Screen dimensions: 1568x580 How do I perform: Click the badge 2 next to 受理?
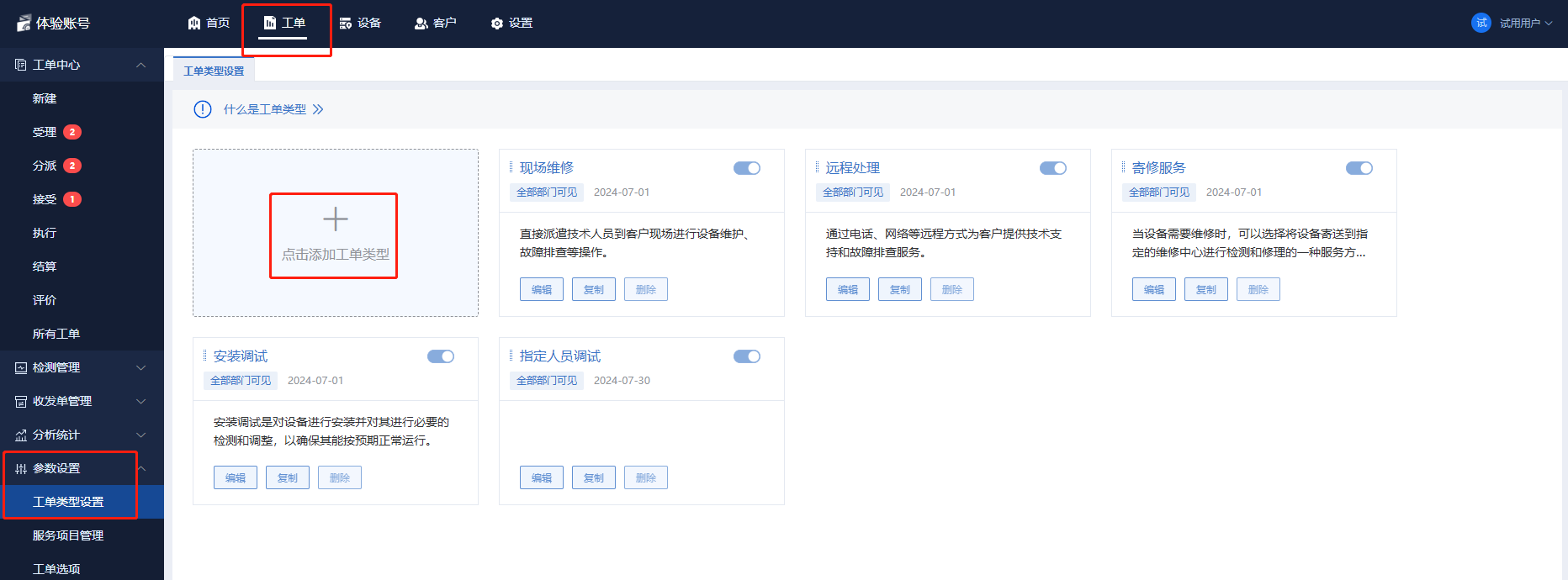tap(72, 132)
